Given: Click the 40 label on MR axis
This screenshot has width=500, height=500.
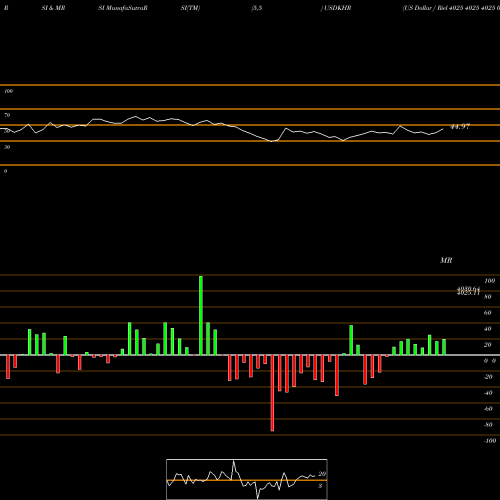Looking at the screenshot, I should click(x=488, y=329).
